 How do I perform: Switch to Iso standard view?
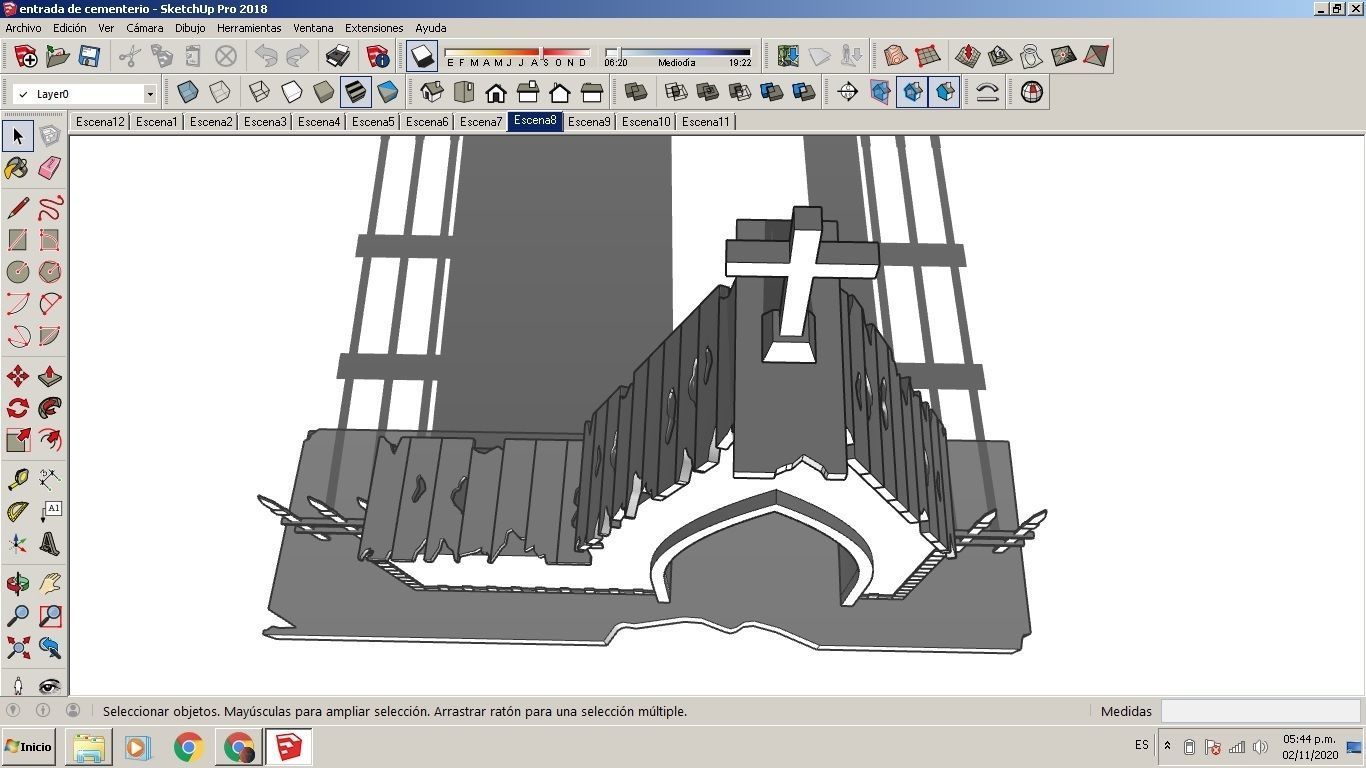[432, 92]
